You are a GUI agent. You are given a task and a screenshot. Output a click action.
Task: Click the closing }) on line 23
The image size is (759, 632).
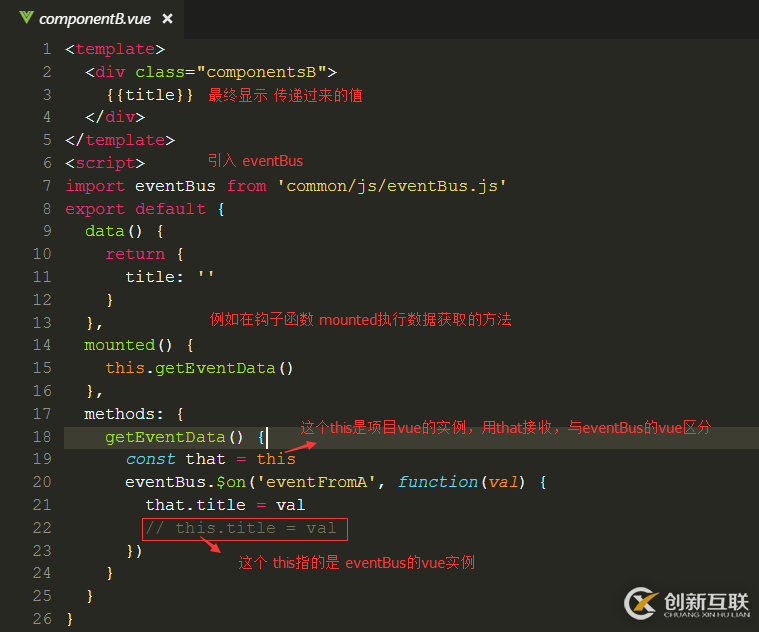pos(134,551)
